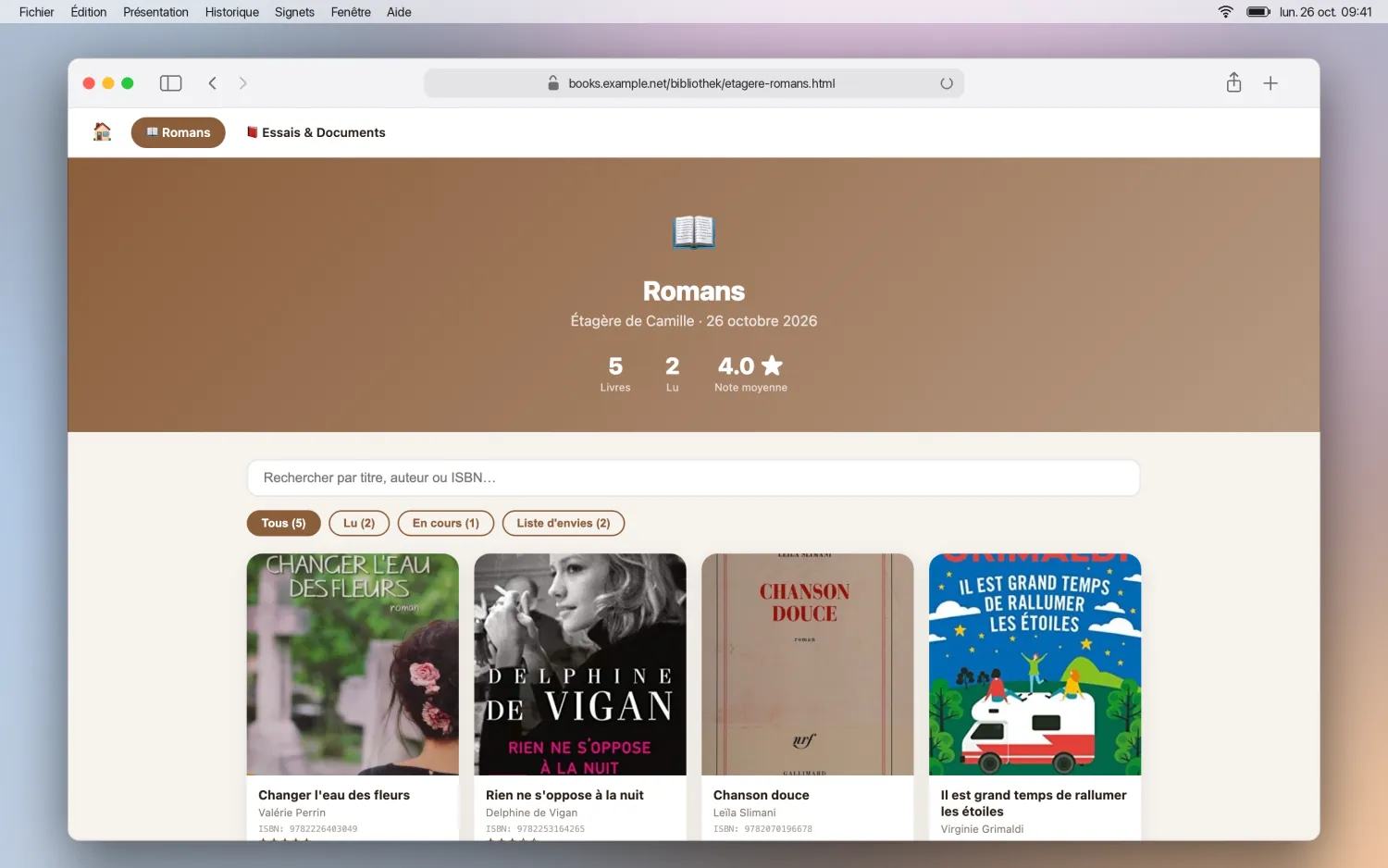Click the ISBN 9782253164265 text
The image size is (1388, 868).
point(536,829)
